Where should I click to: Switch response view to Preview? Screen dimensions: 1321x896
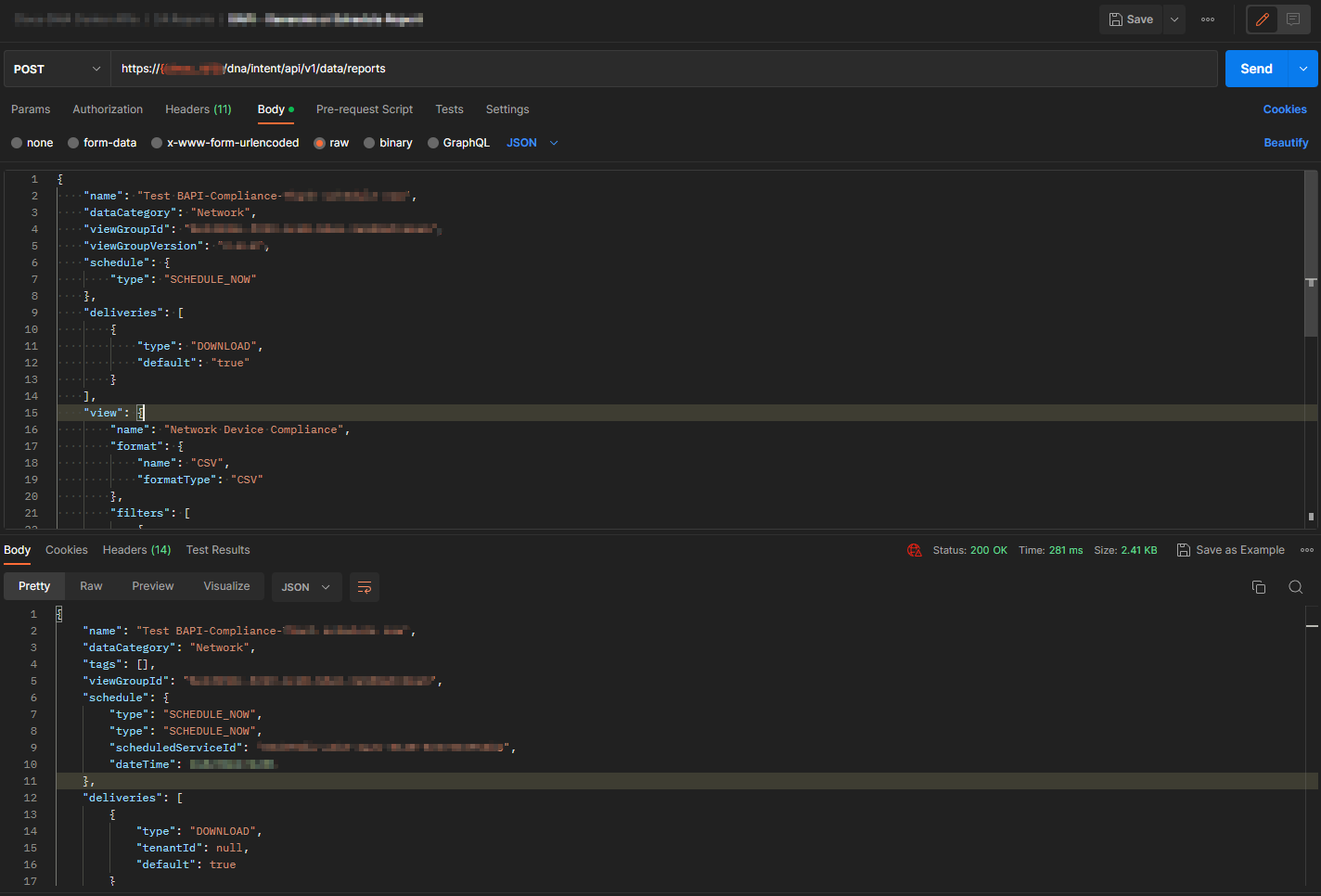pos(152,586)
